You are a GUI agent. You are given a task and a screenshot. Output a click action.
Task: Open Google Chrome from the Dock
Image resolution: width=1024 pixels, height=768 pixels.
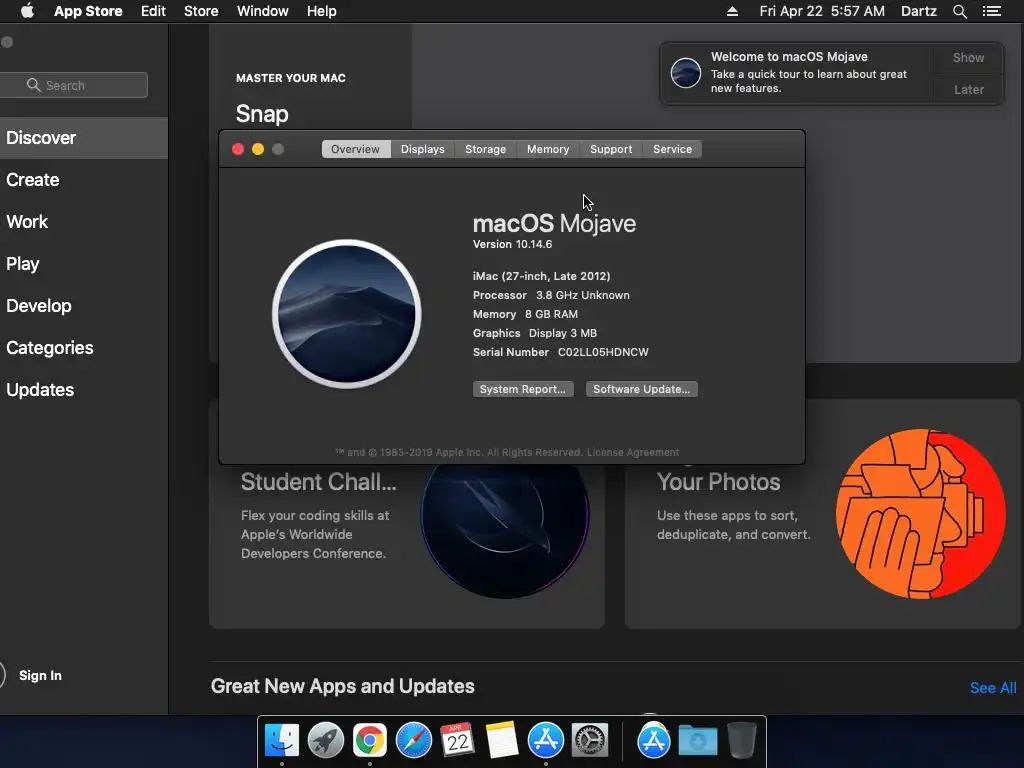[370, 740]
